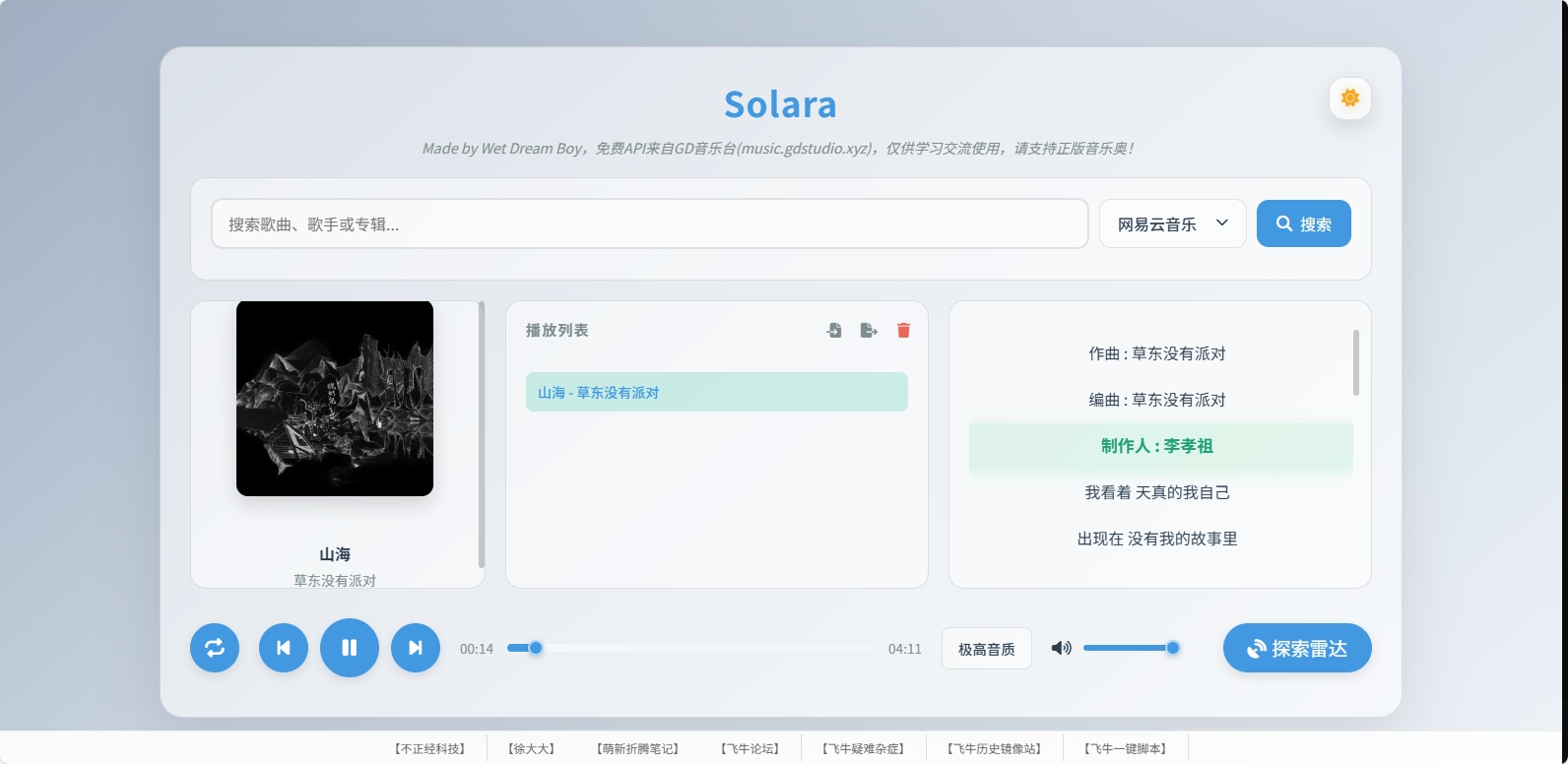Toggle the light/dark theme sun button

[1350, 98]
